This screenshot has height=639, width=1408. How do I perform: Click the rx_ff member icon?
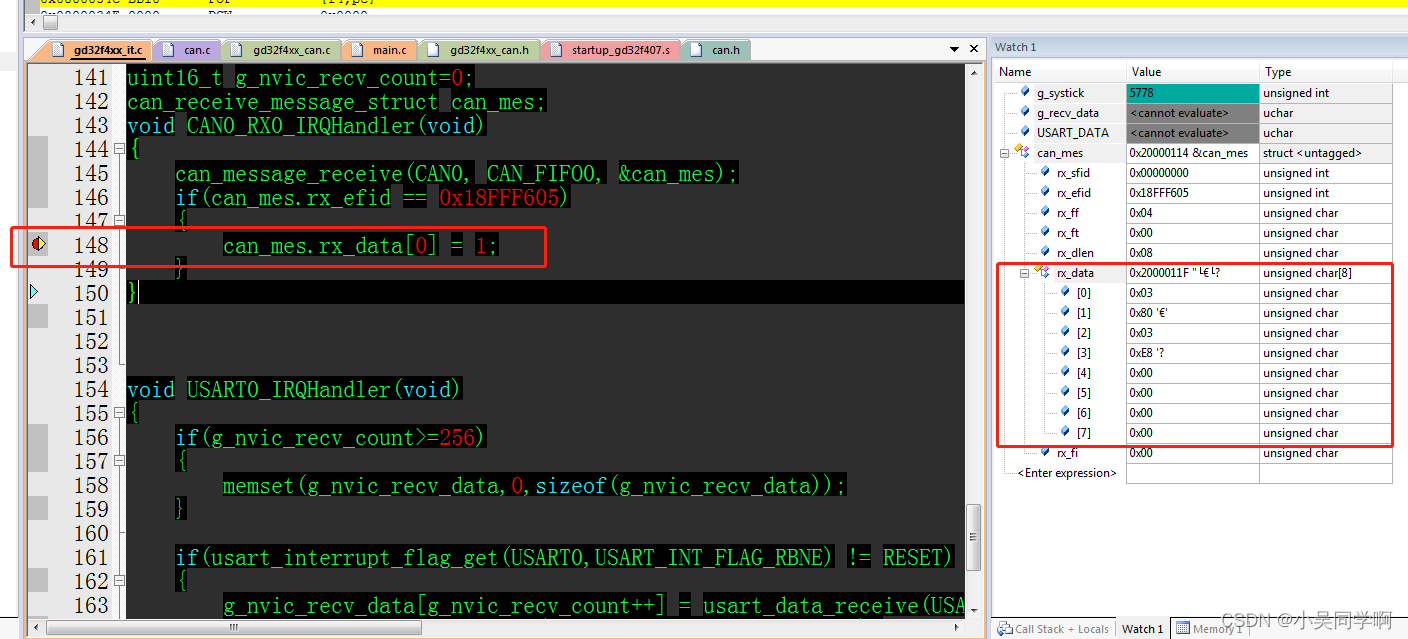1045,212
